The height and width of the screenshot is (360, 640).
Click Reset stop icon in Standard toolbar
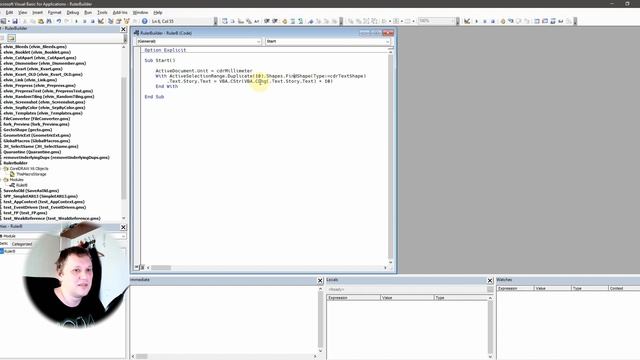[x=93, y=21]
